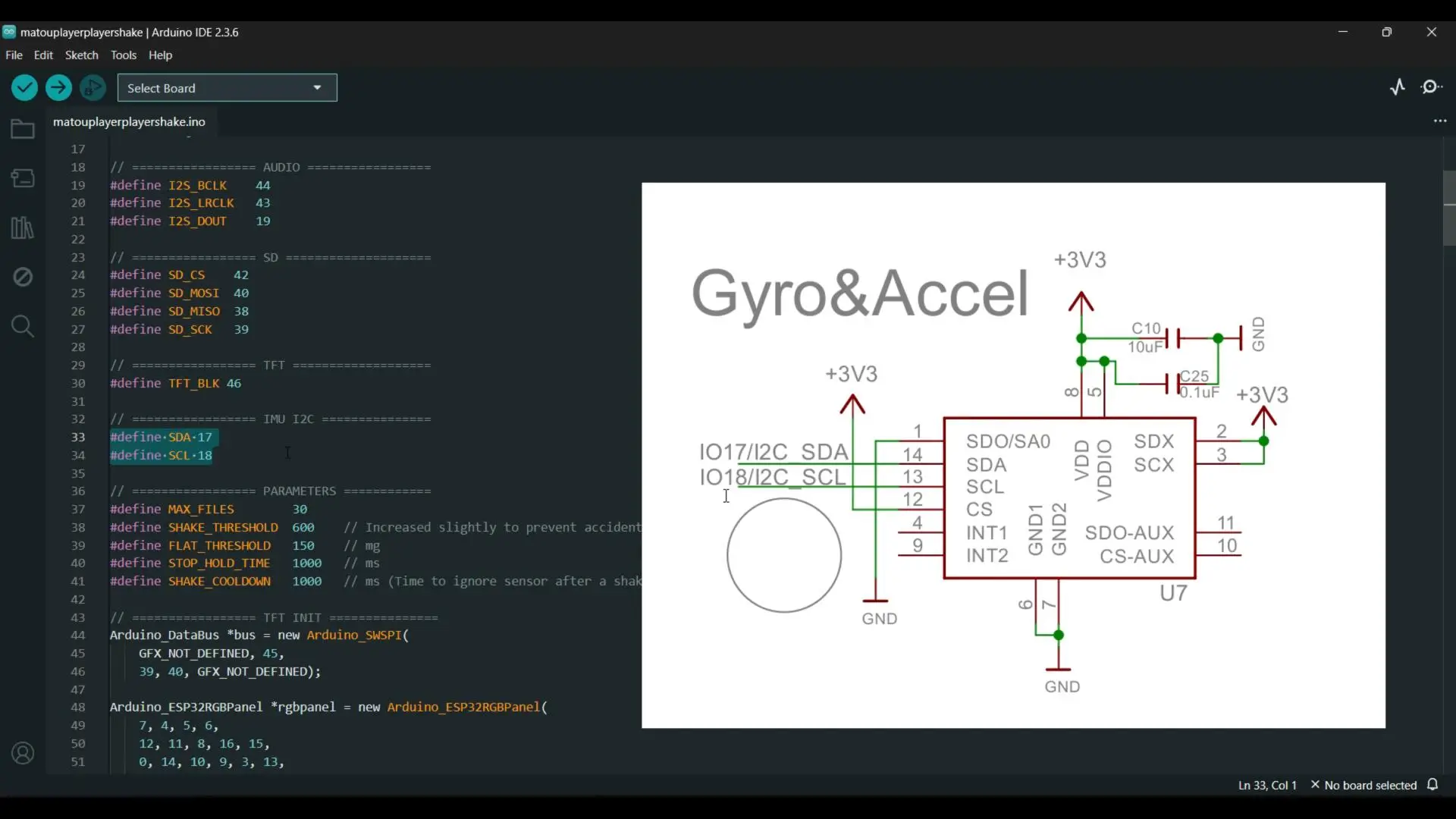1456x819 pixels.
Task: Click the I2S_BCLK define line
Action: click(x=190, y=185)
